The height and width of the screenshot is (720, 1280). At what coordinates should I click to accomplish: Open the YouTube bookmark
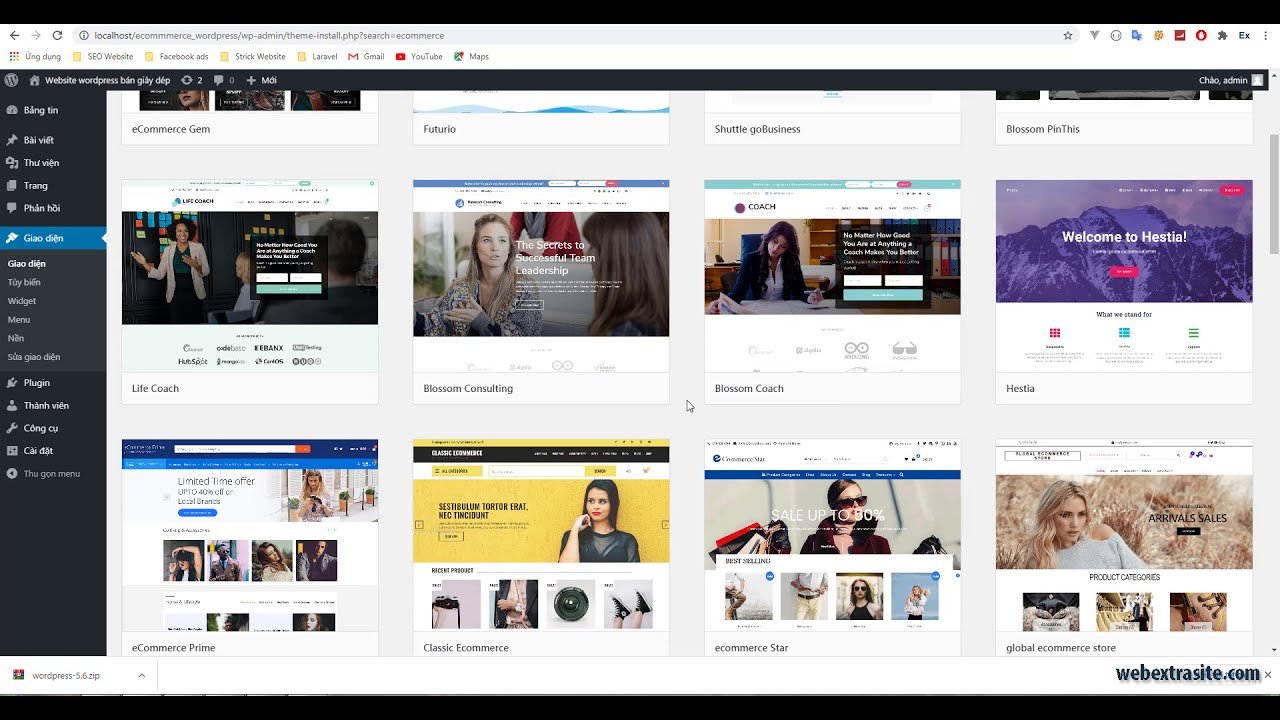tap(419, 57)
